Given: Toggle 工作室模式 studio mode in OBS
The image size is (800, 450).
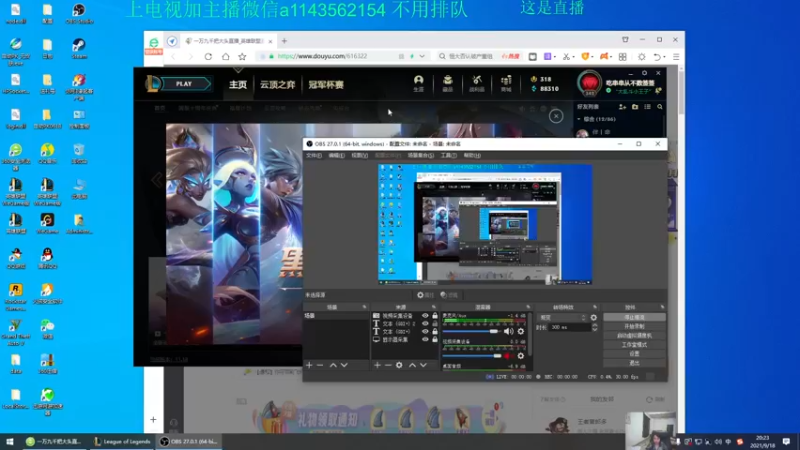Looking at the screenshot, I should pos(634,345).
